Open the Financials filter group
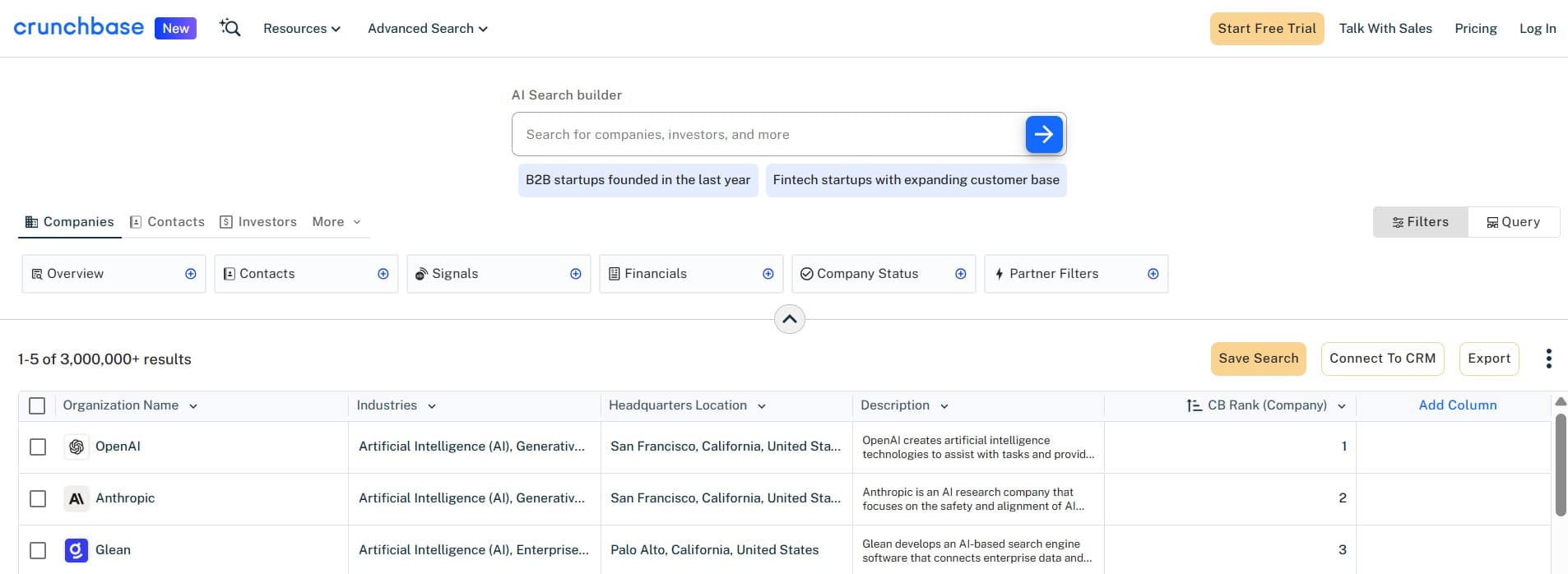This screenshot has height=574, width=1568. pos(691,274)
